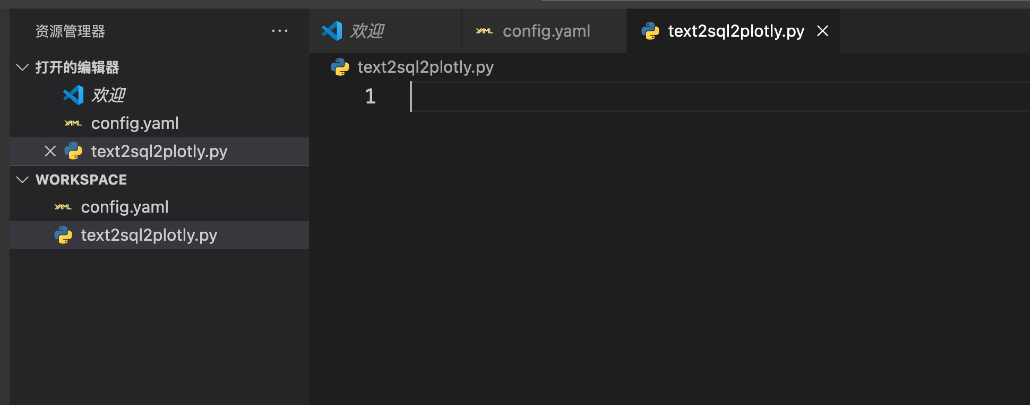Image resolution: width=1030 pixels, height=405 pixels.
Task: Close the text2sql2plotly.py editor tab
Action: 822,31
